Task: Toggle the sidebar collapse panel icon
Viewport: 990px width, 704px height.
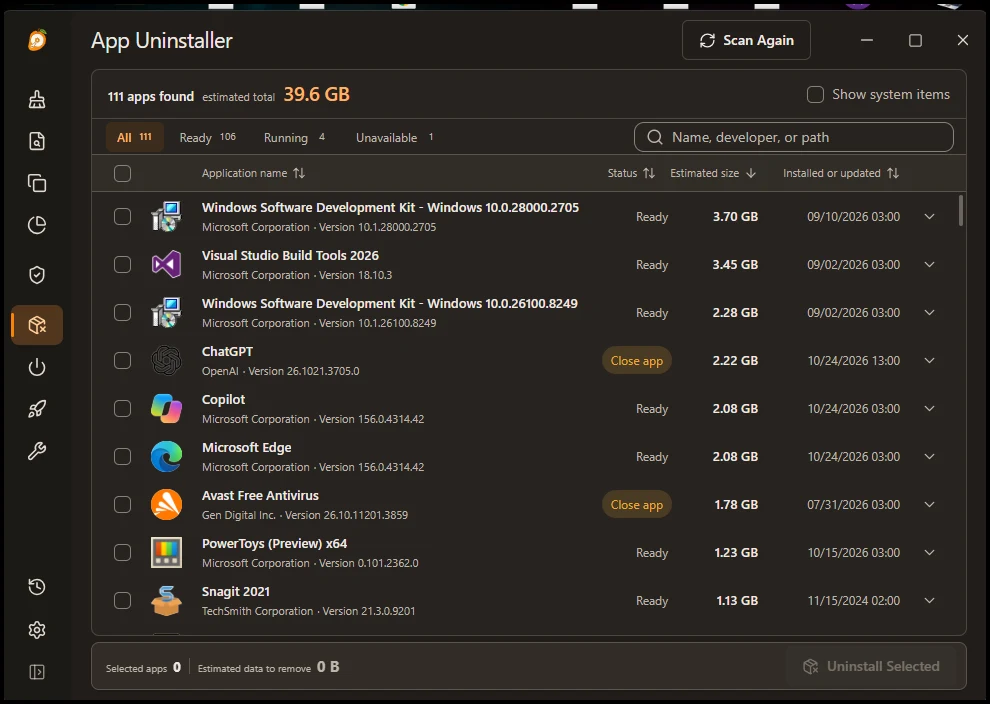Action: click(x=37, y=672)
